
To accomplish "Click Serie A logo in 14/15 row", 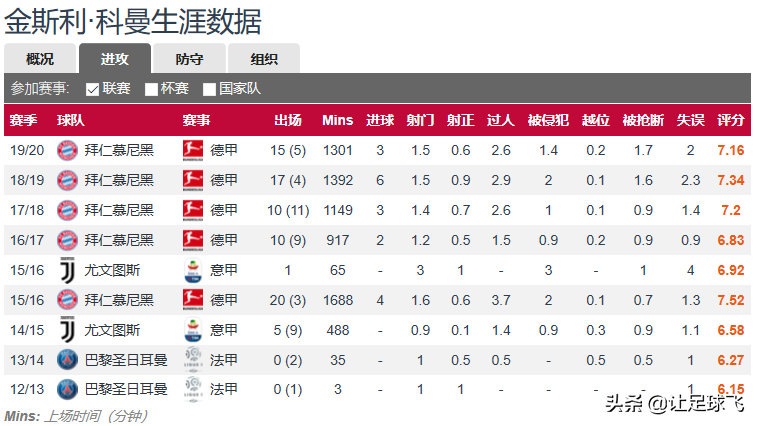I will click(x=193, y=330).
